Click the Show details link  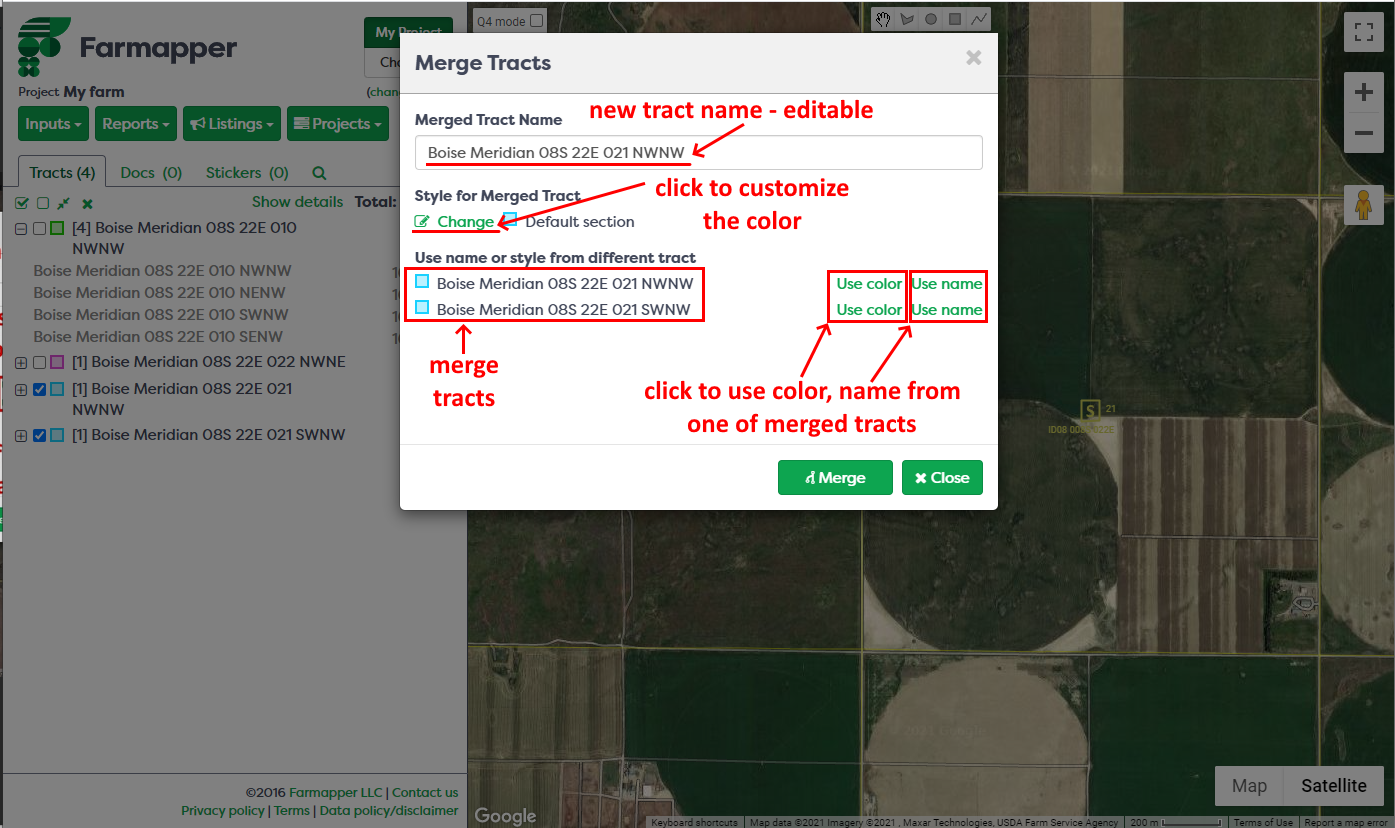(x=297, y=201)
